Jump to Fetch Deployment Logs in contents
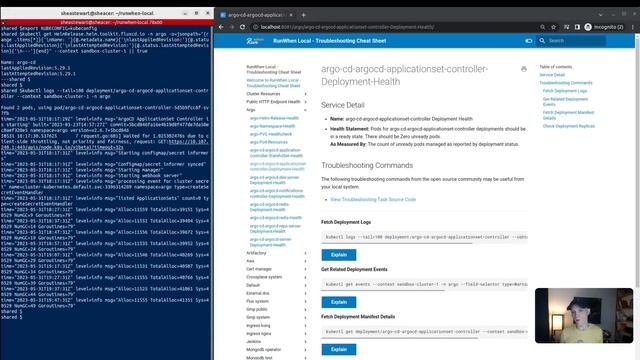This screenshot has height=360, width=640. point(565,91)
